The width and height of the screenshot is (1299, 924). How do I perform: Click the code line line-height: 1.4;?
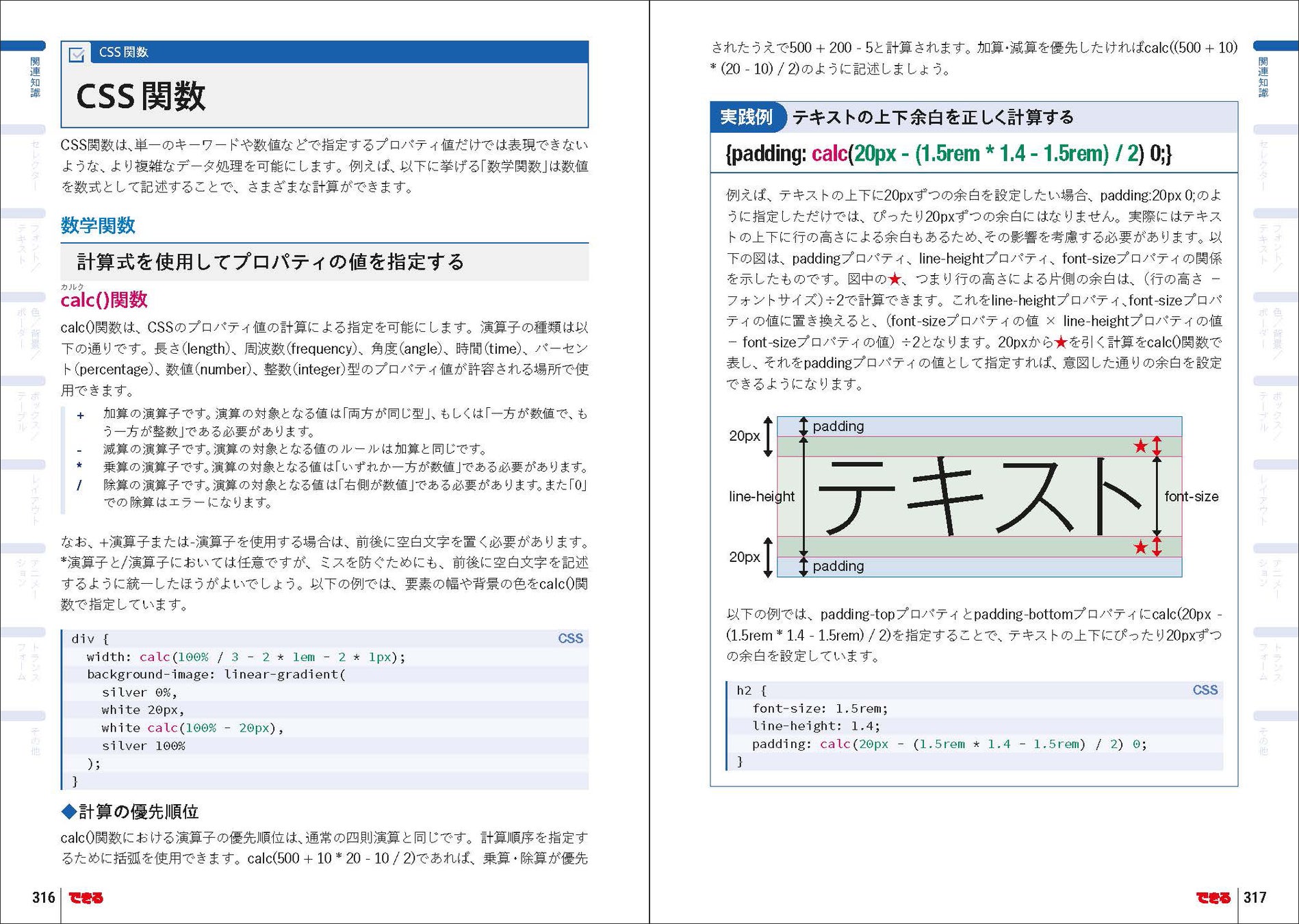[816, 726]
